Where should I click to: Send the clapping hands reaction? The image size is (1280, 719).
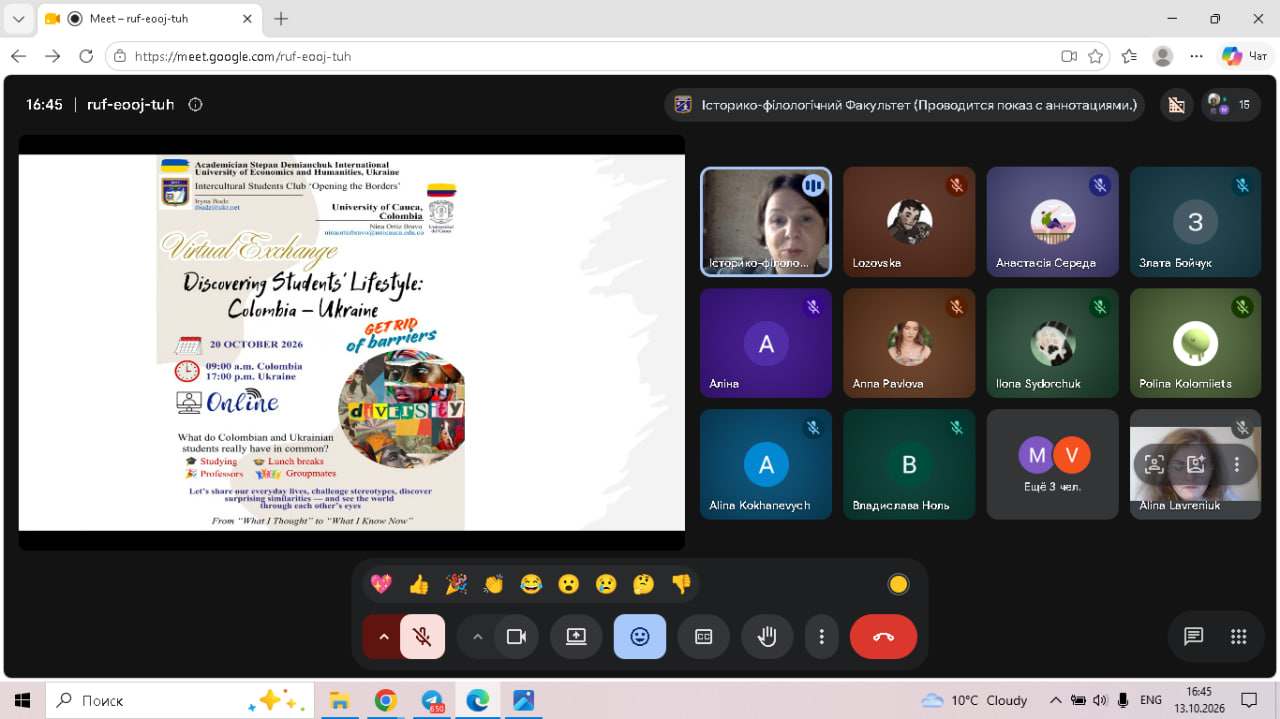(494, 584)
